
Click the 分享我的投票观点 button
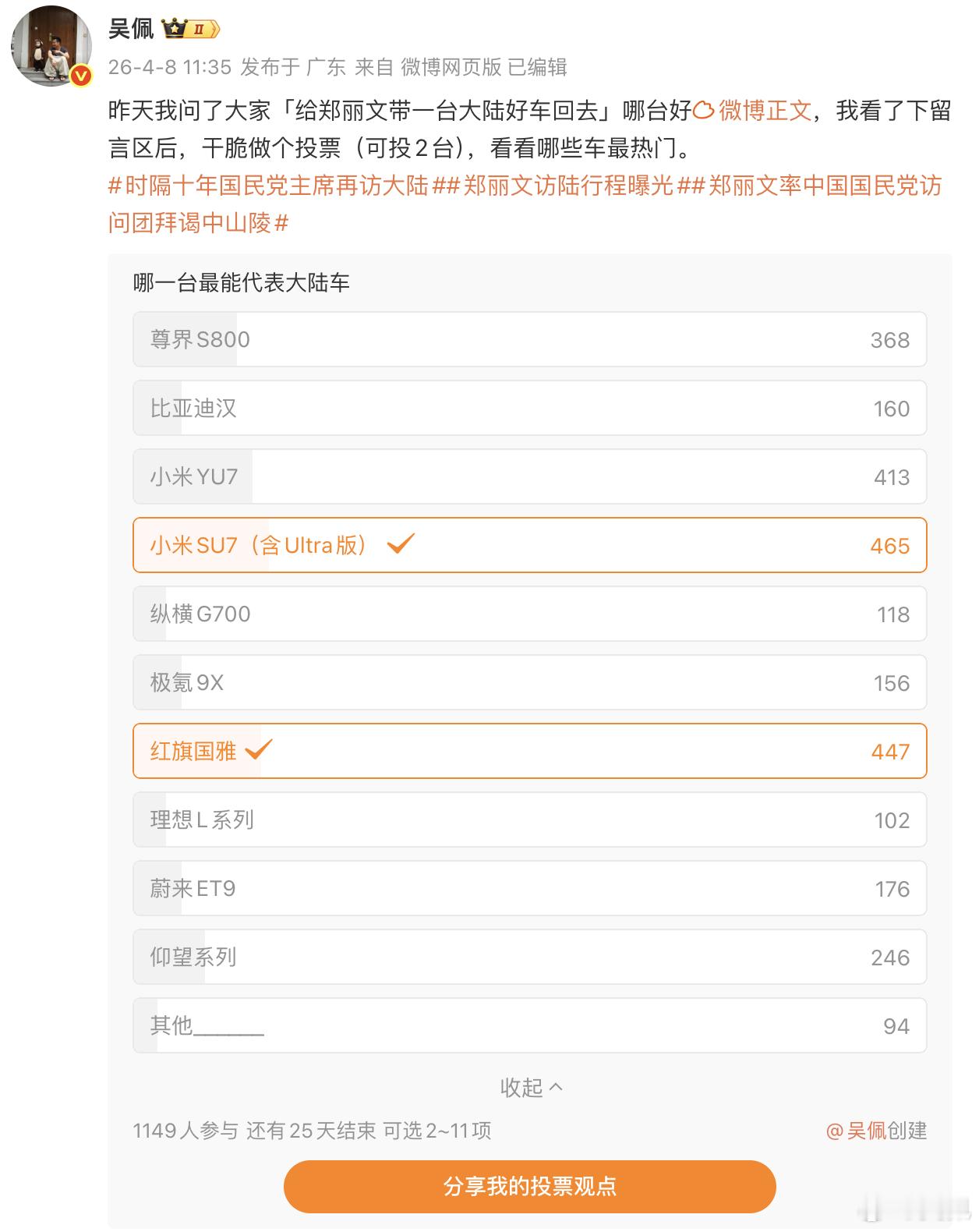click(529, 1186)
